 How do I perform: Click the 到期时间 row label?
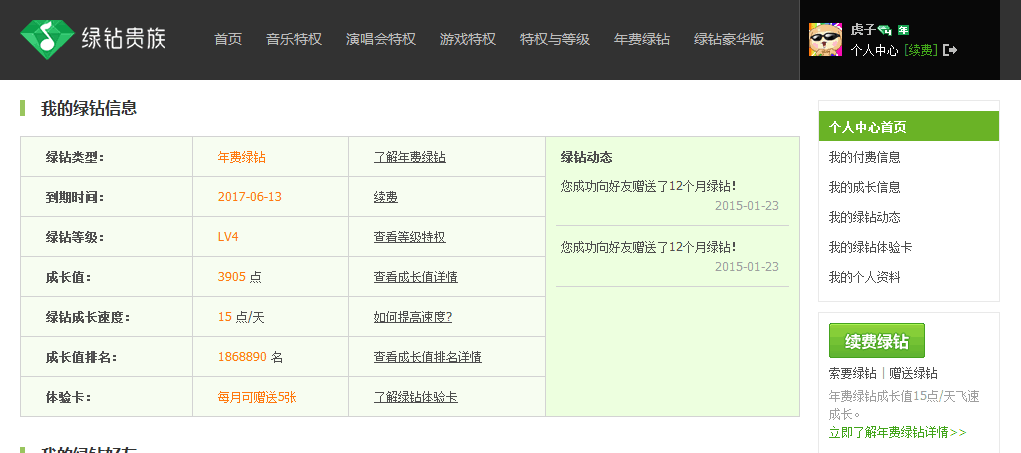point(75,197)
